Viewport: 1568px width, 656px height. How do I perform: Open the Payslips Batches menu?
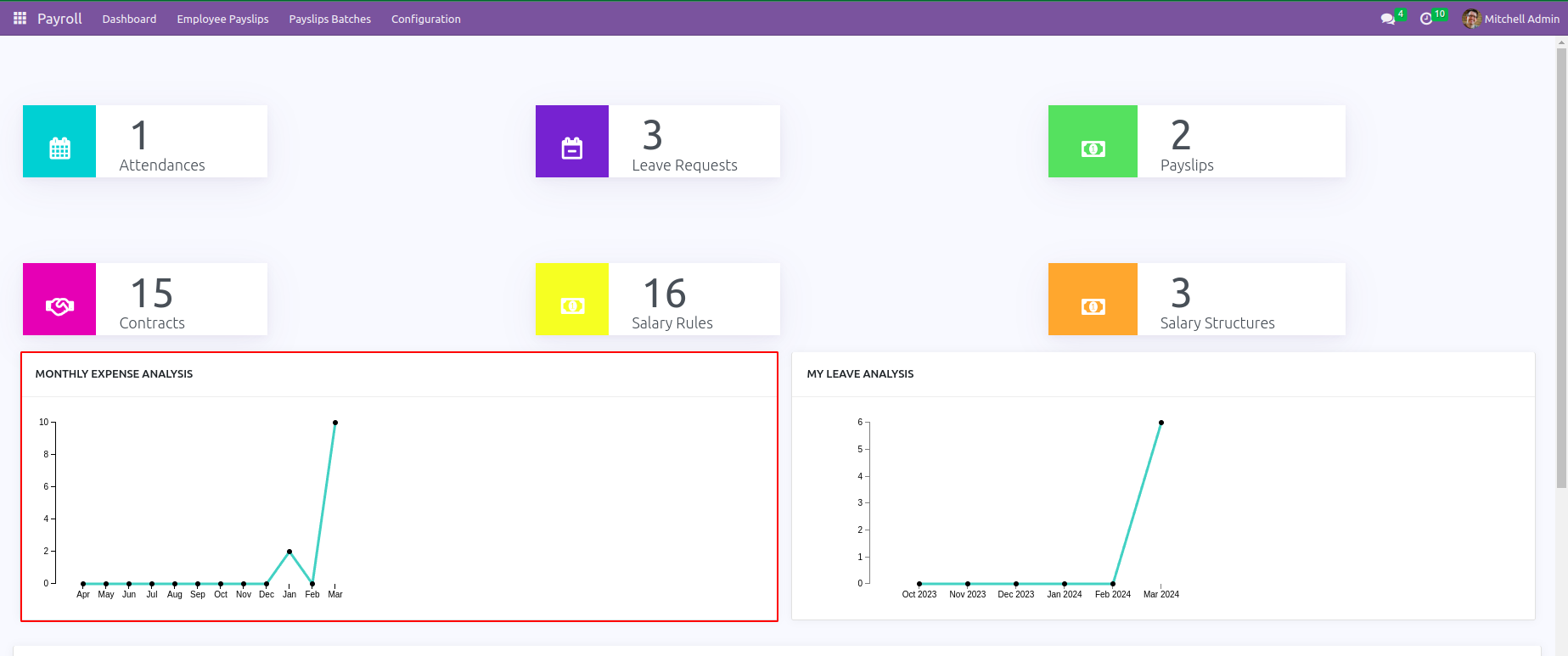pyautogui.click(x=329, y=19)
